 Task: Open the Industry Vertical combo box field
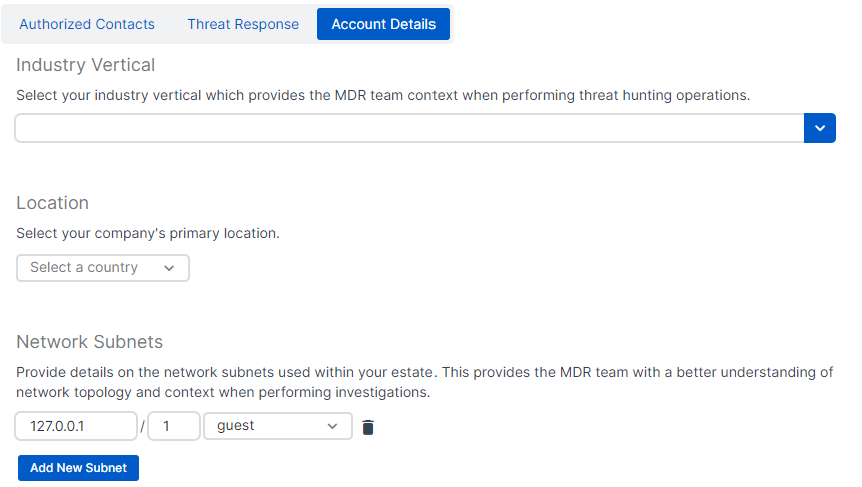point(410,128)
